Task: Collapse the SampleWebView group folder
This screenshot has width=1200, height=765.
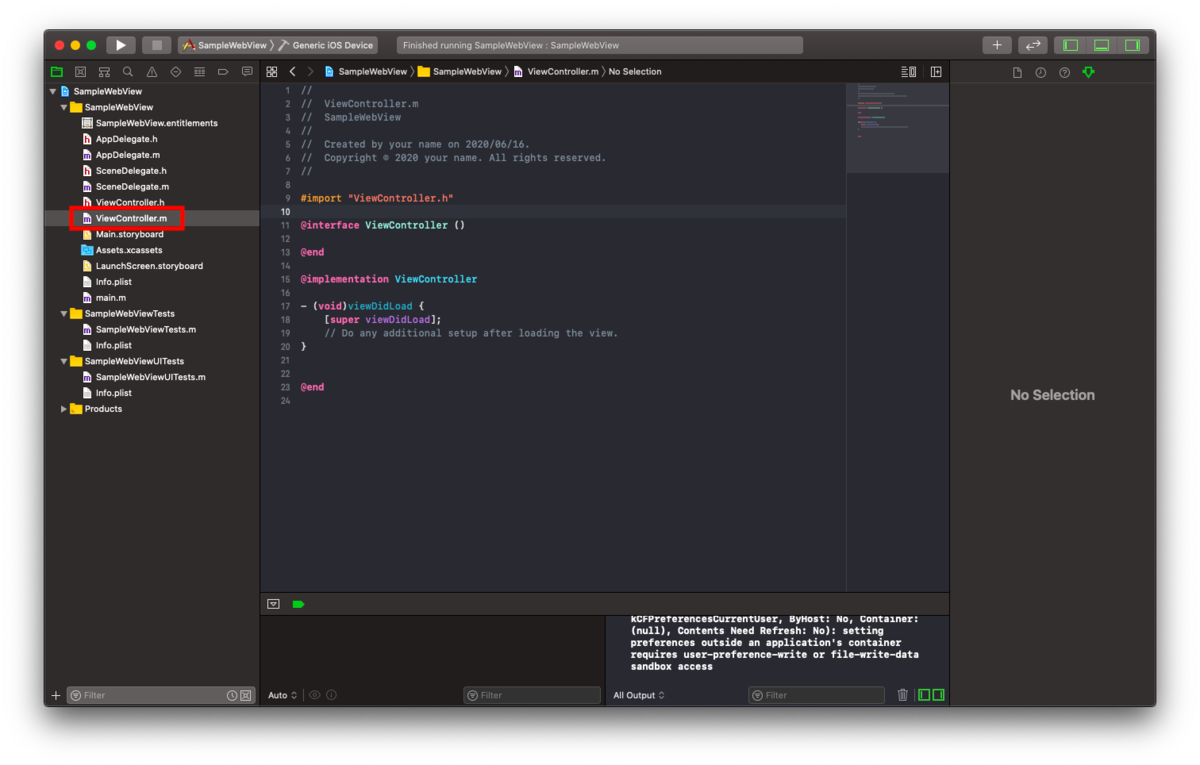Action: (64, 107)
